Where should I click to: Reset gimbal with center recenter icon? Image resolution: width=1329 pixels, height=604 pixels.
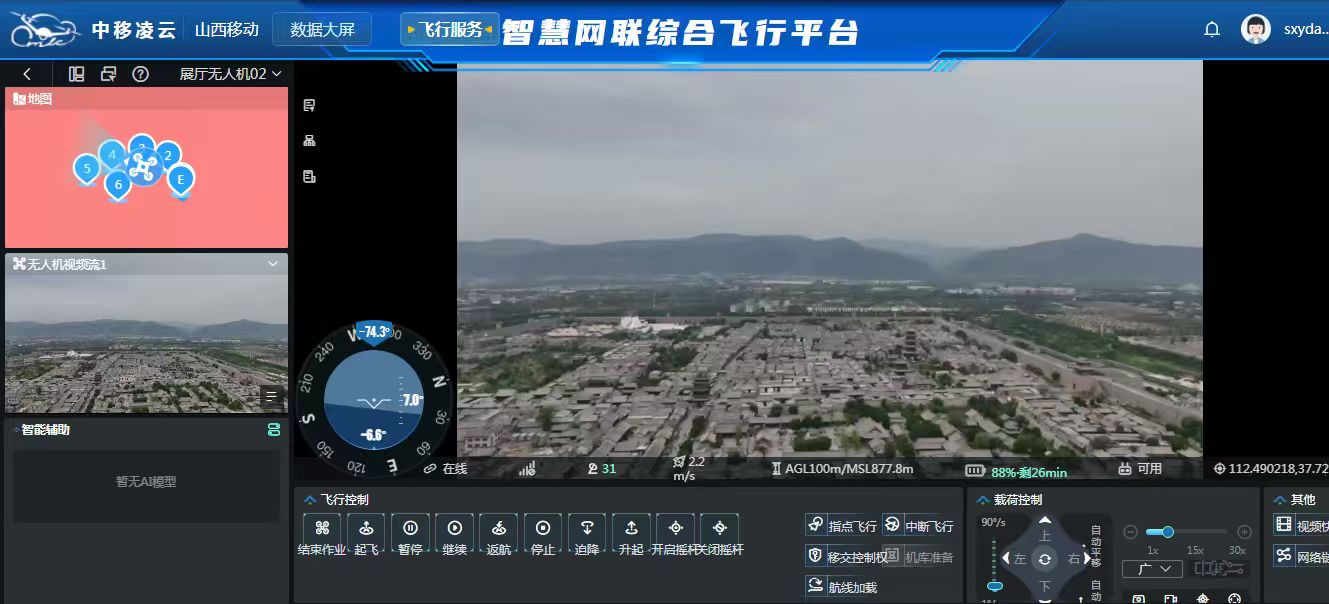(x=1045, y=559)
